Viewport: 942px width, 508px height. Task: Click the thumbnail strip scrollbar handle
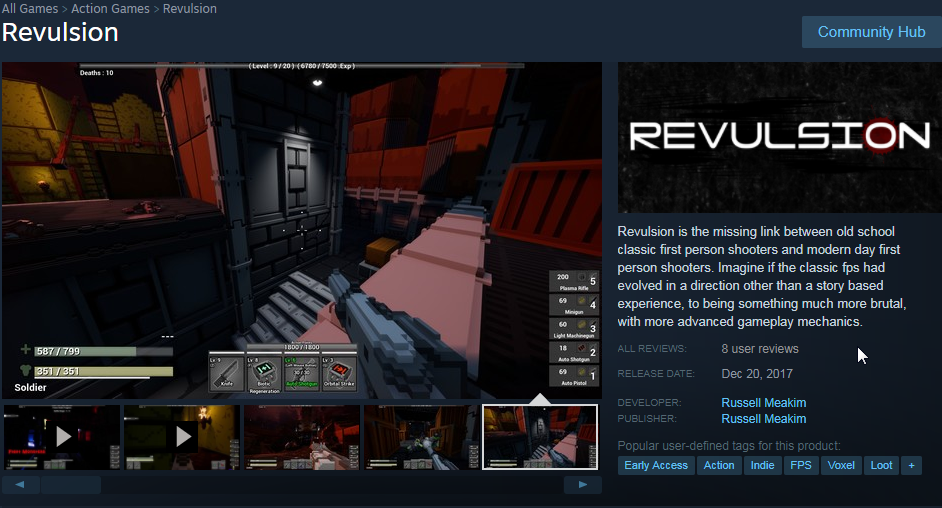point(71,485)
